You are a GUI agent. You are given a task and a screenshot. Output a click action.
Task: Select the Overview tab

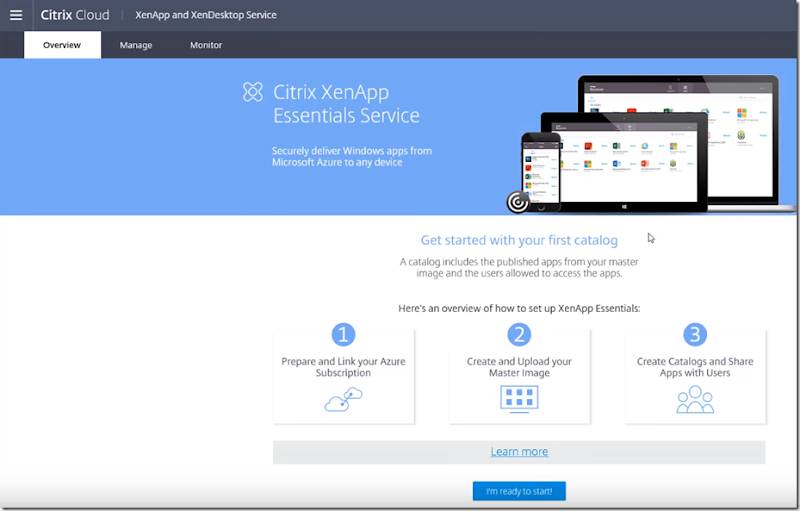coord(62,45)
